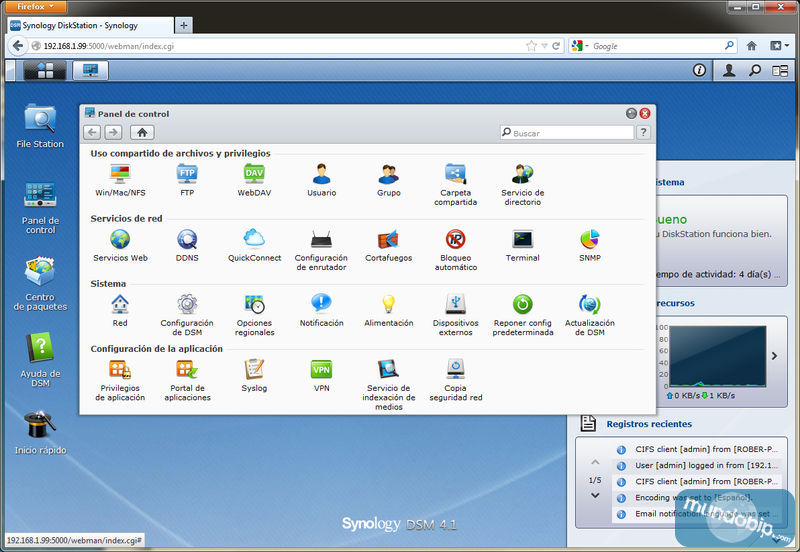The image size is (800, 552).
Task: Click the DSM search magnifier icon
Action: pos(755,70)
